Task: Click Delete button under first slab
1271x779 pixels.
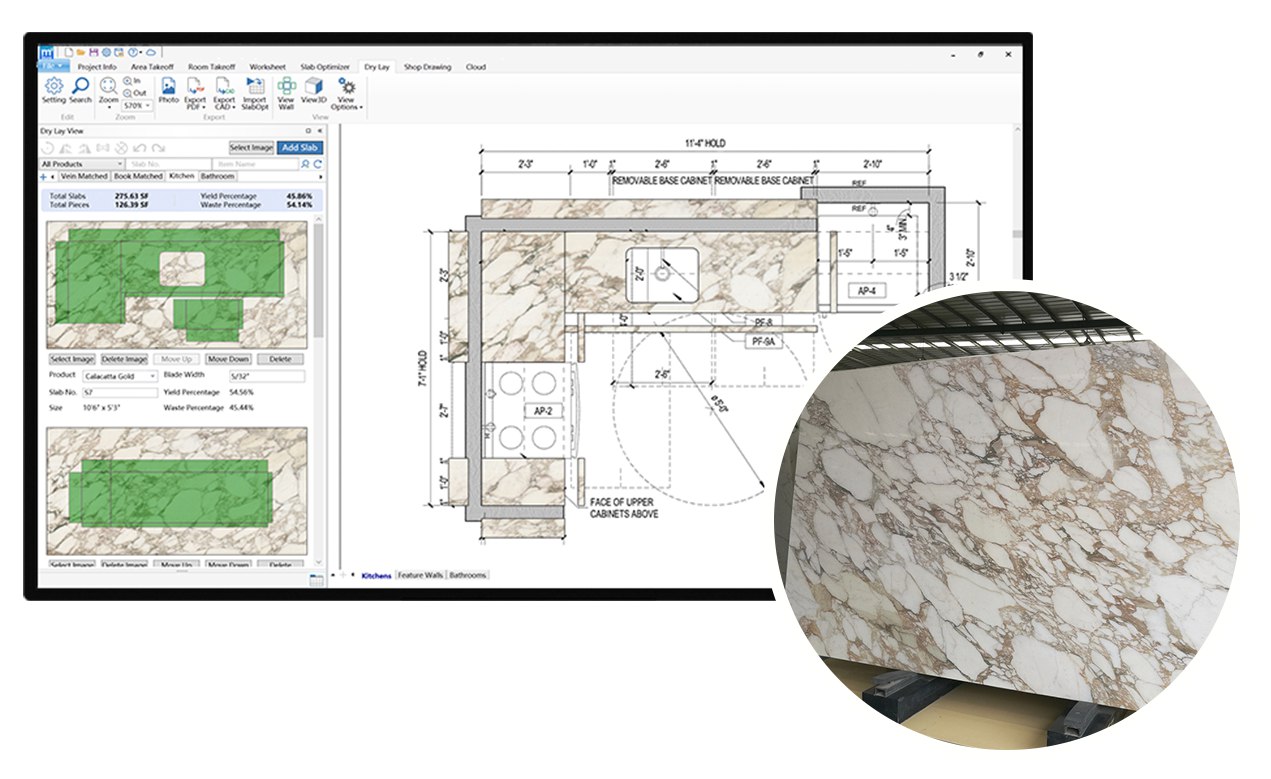Action: [x=280, y=359]
